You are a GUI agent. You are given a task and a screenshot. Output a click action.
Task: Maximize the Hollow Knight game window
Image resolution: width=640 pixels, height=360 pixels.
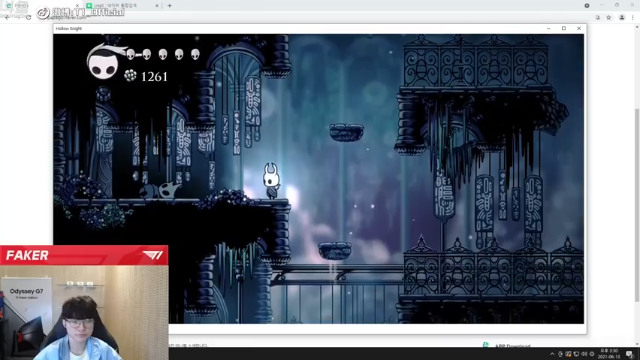coord(564,29)
